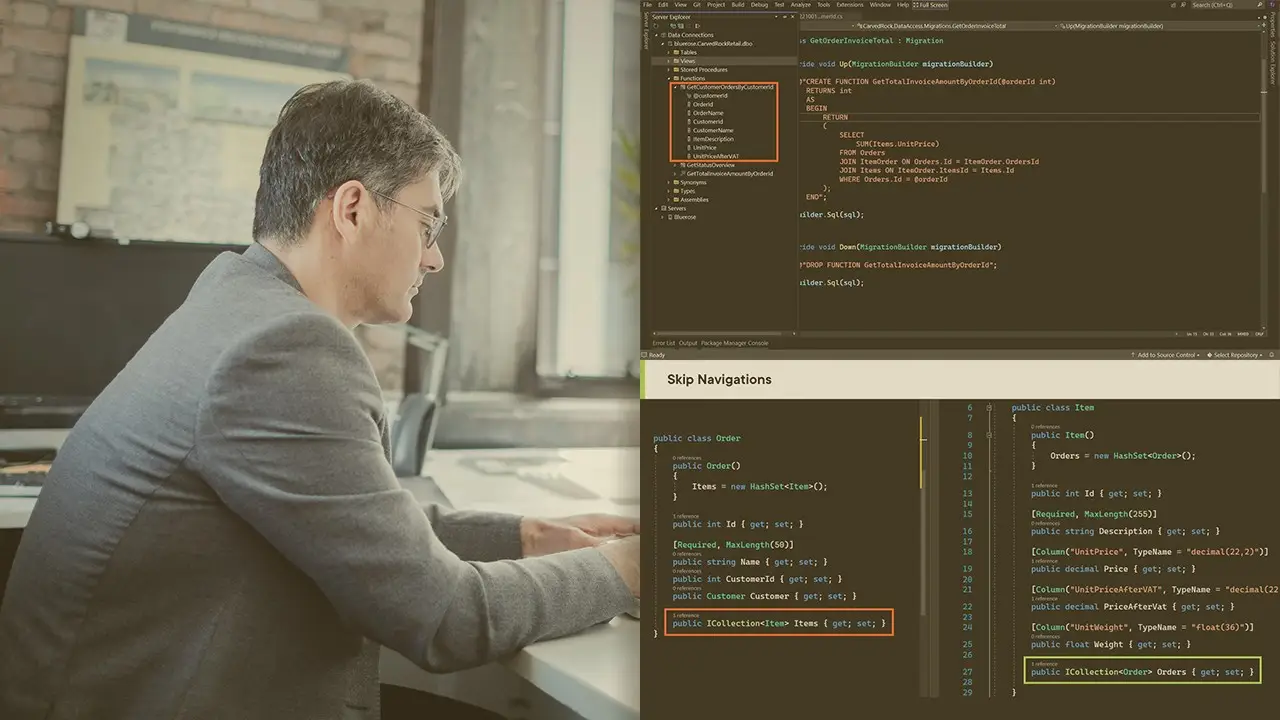Toggle the Server Explorer auto-hide pushpin
Image resolution: width=1280 pixels, height=720 pixels.
pyautogui.click(x=785, y=16)
